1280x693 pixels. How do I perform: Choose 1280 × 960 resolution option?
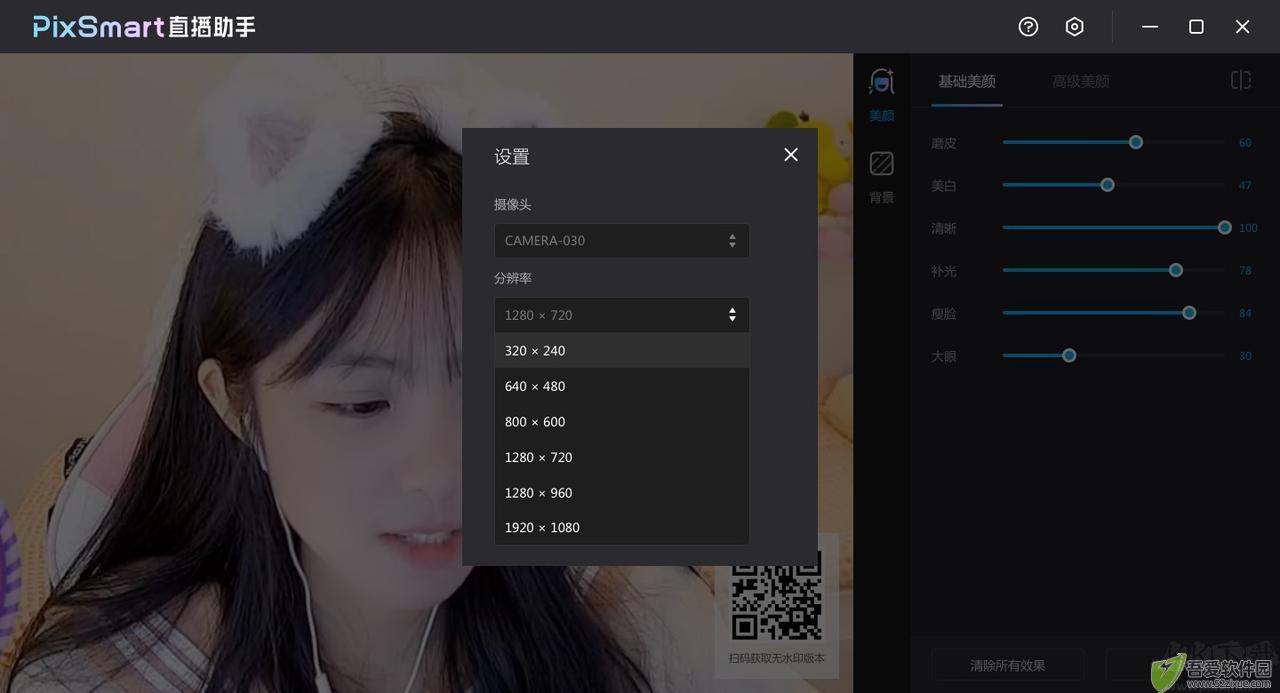tap(622, 493)
